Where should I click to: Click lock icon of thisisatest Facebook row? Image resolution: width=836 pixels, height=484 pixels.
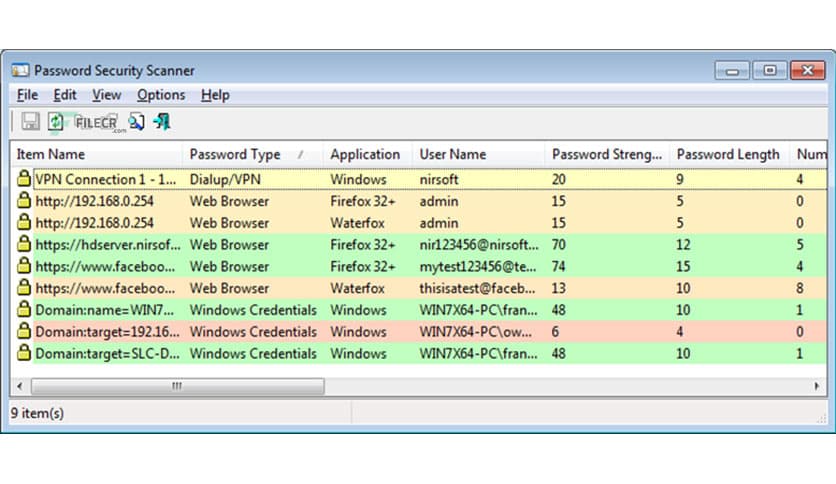(23, 288)
